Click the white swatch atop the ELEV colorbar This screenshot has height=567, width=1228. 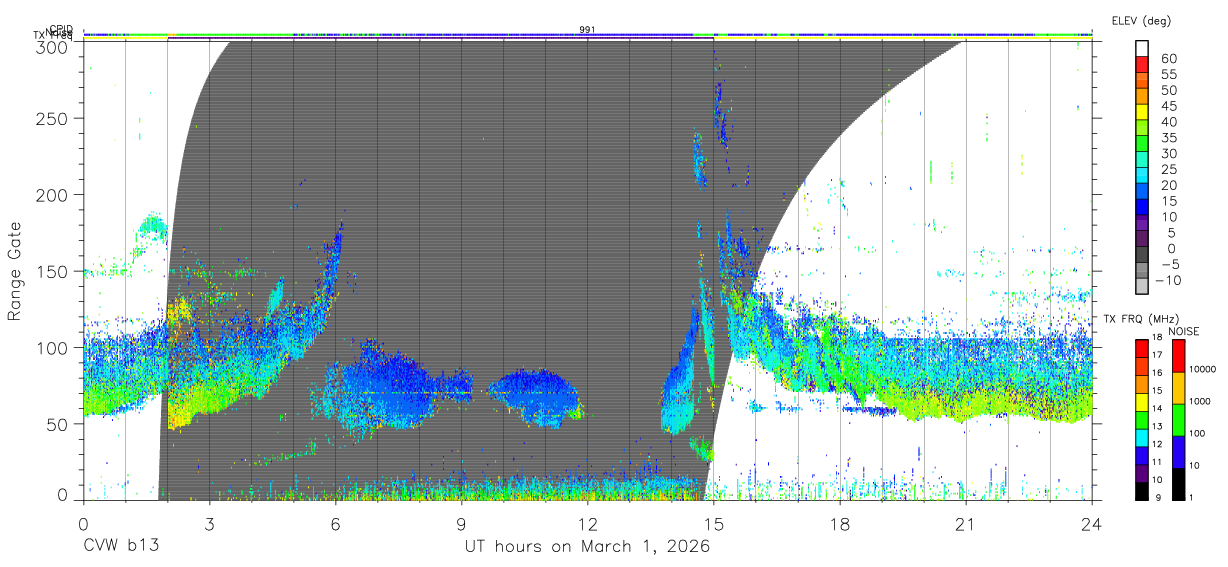[x=1142, y=49]
